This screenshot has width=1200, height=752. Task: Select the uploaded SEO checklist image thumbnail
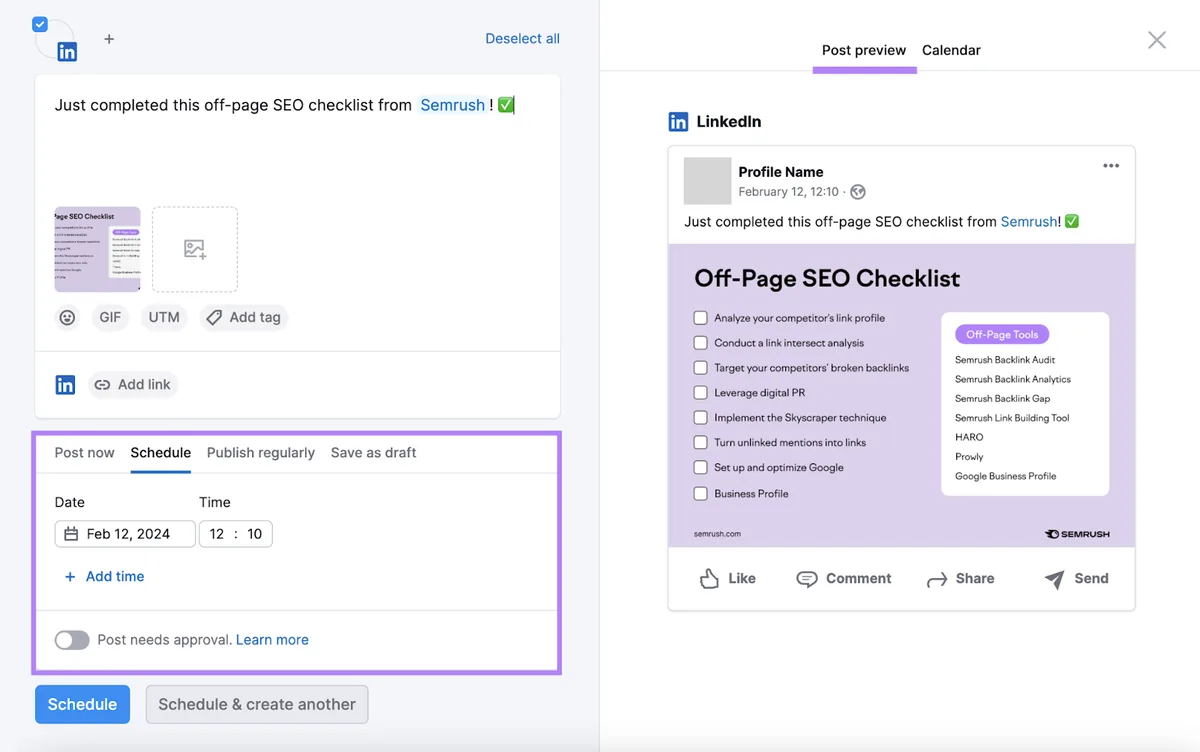click(x=97, y=249)
